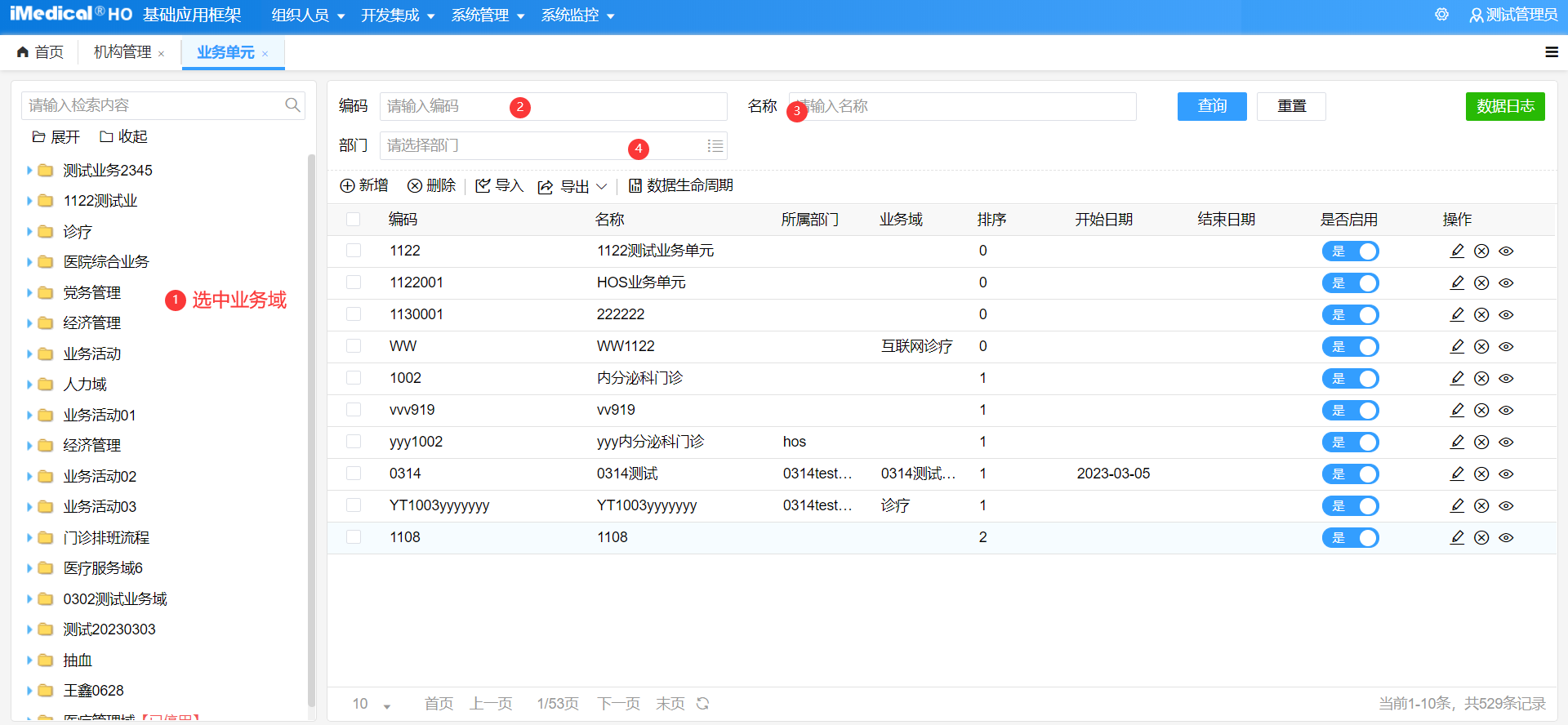The image size is (1568, 725).
Task: Click the pagination refresh icon
Action: point(702,703)
